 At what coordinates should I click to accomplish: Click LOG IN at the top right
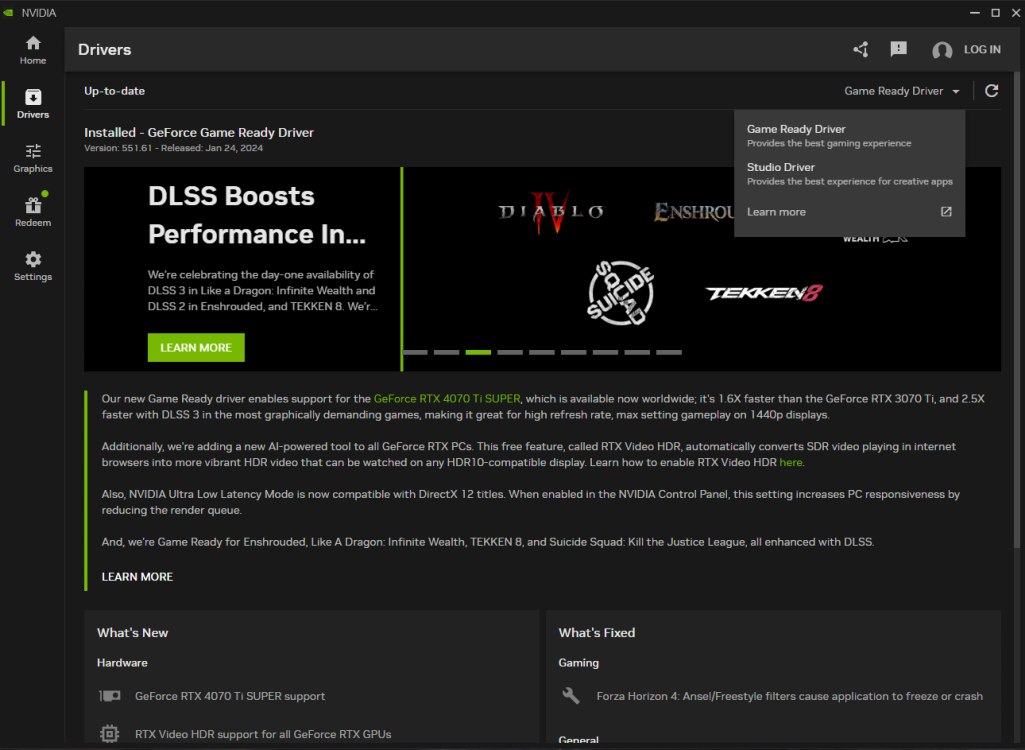(983, 48)
